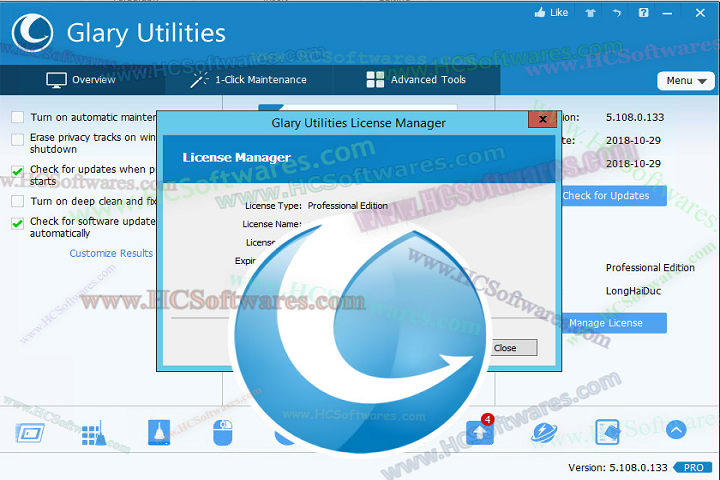Toggle 'Erase privacy tracks on shutdown' checkbox
The width and height of the screenshot is (720, 480).
click(x=17, y=139)
